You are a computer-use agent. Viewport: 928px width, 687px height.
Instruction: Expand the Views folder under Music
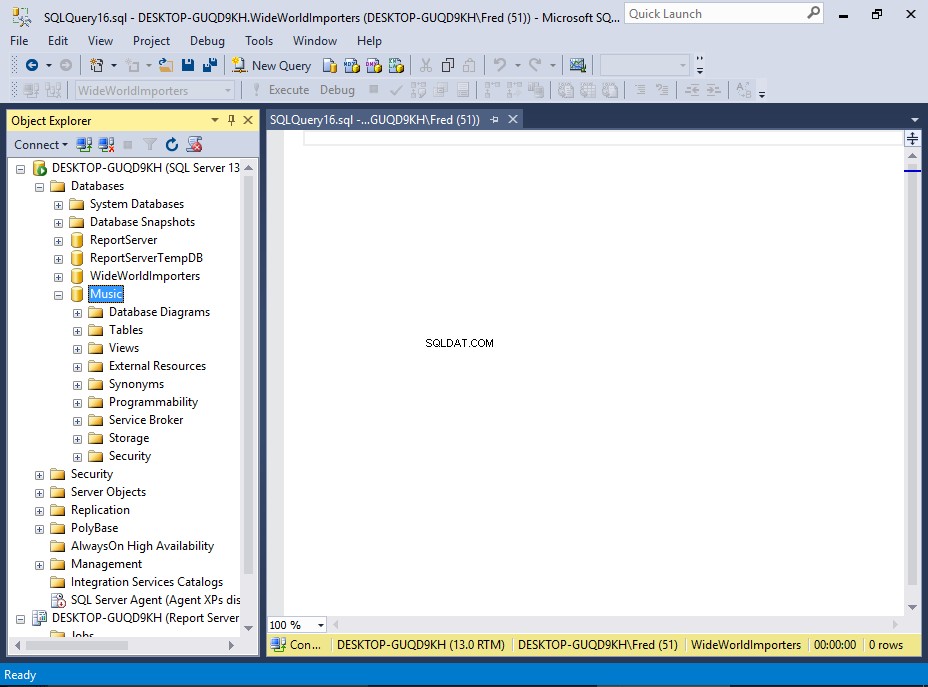point(77,349)
